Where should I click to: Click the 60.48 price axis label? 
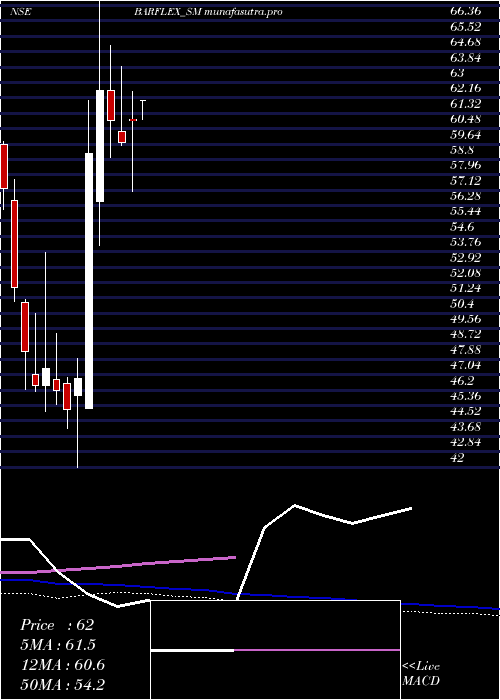coord(466,119)
